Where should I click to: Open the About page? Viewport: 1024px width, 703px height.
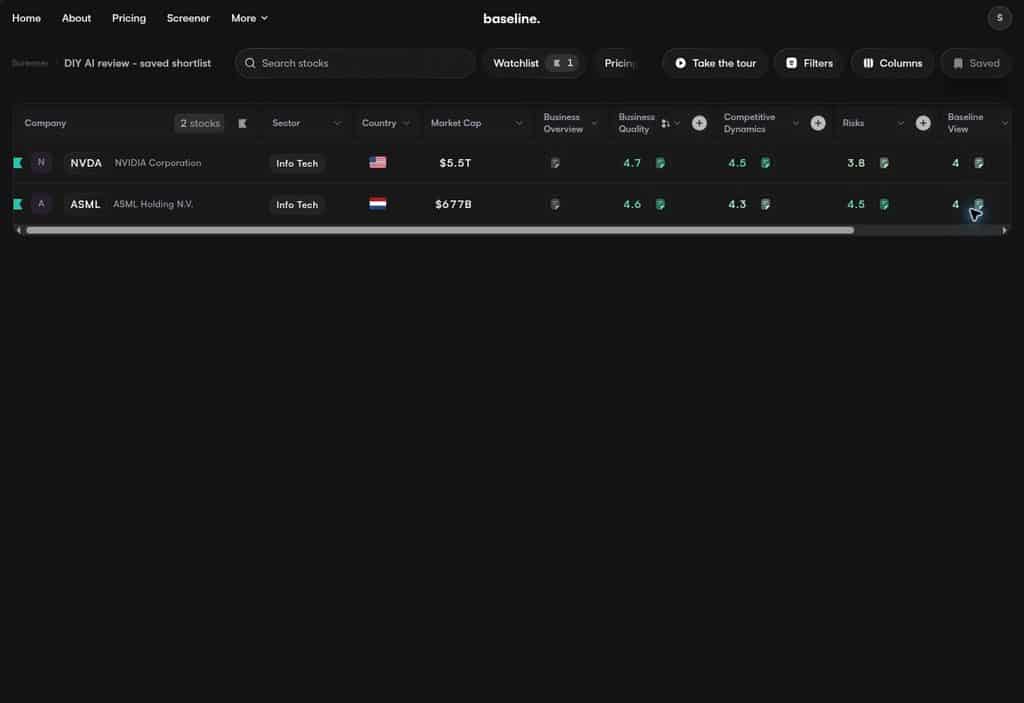pyautogui.click(x=76, y=18)
